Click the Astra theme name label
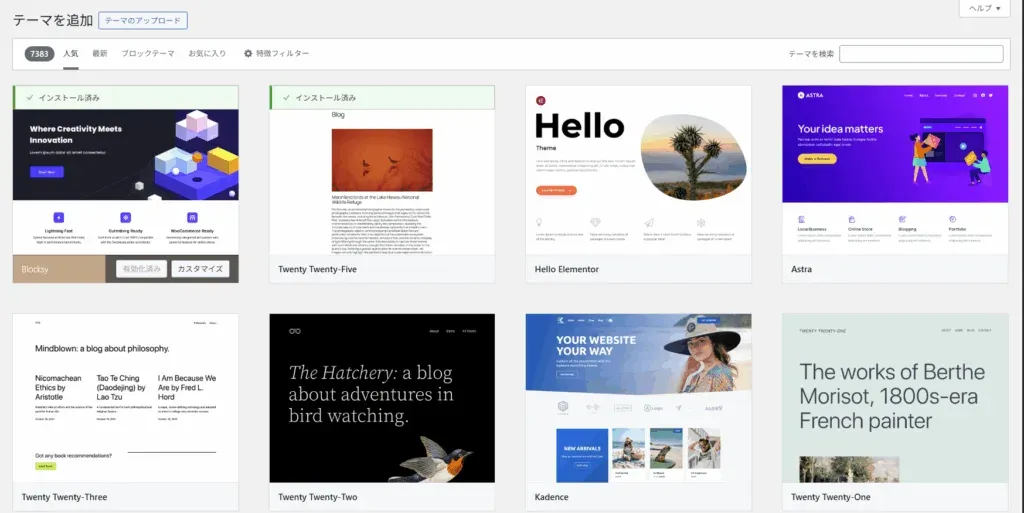Viewport: 1024px width, 513px height. click(801, 269)
